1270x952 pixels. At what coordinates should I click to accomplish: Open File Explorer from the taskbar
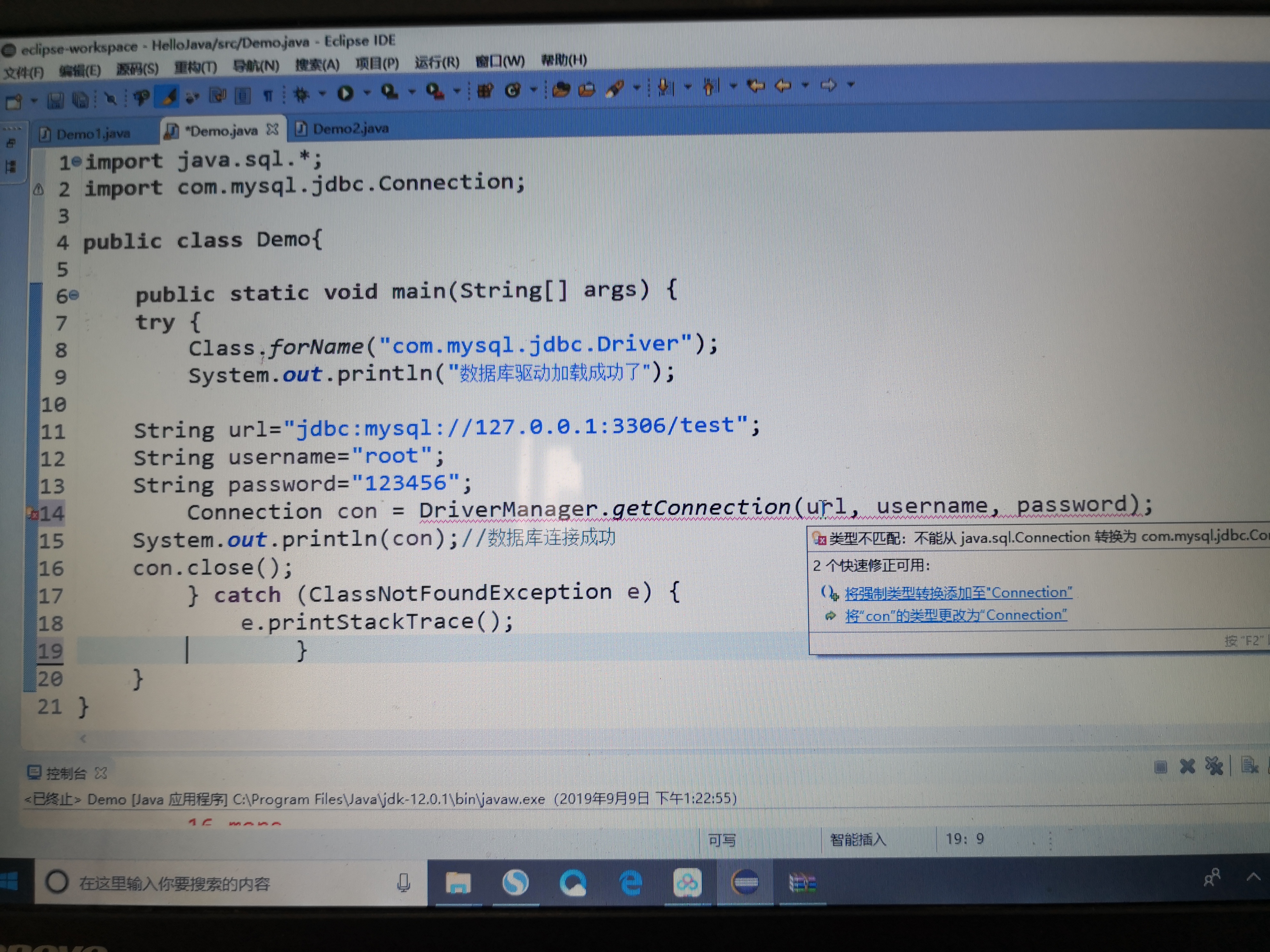pyautogui.click(x=458, y=883)
